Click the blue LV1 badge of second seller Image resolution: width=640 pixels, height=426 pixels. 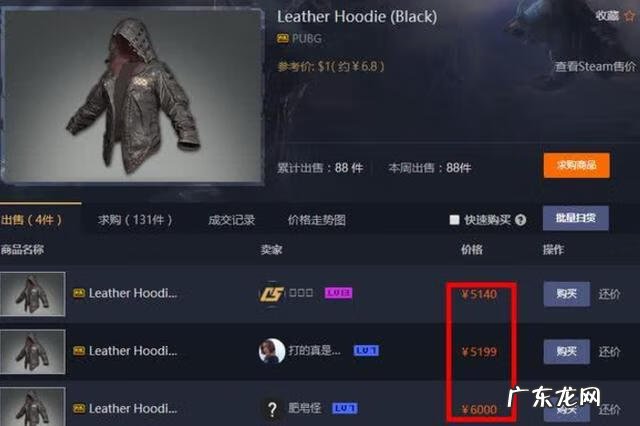[x=366, y=351]
